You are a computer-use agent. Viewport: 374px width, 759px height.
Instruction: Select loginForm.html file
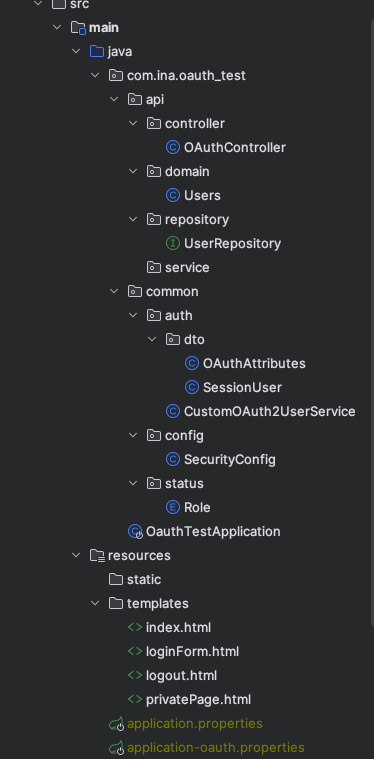(x=192, y=652)
